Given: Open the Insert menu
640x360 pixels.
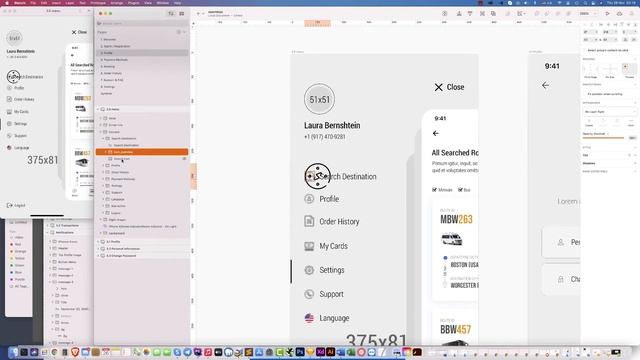Looking at the screenshot, I should (56, 3).
